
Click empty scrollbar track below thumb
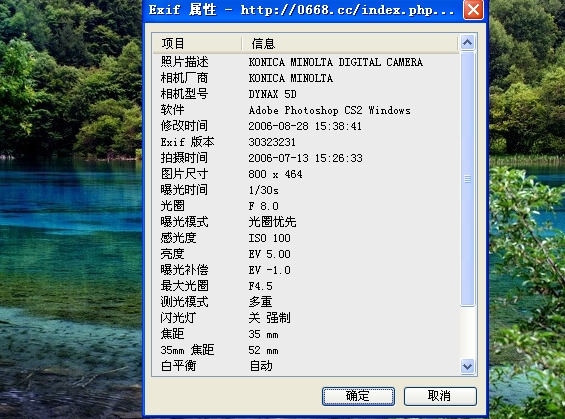coord(467,332)
